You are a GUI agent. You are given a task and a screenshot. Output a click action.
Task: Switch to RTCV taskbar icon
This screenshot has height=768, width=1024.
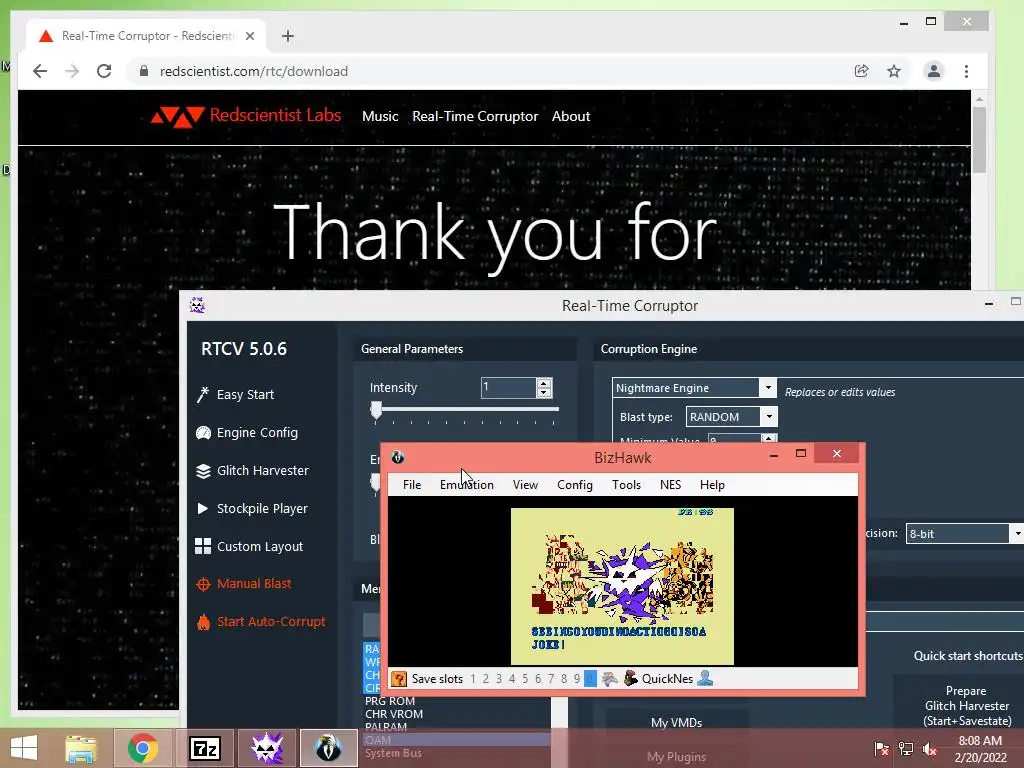point(267,748)
